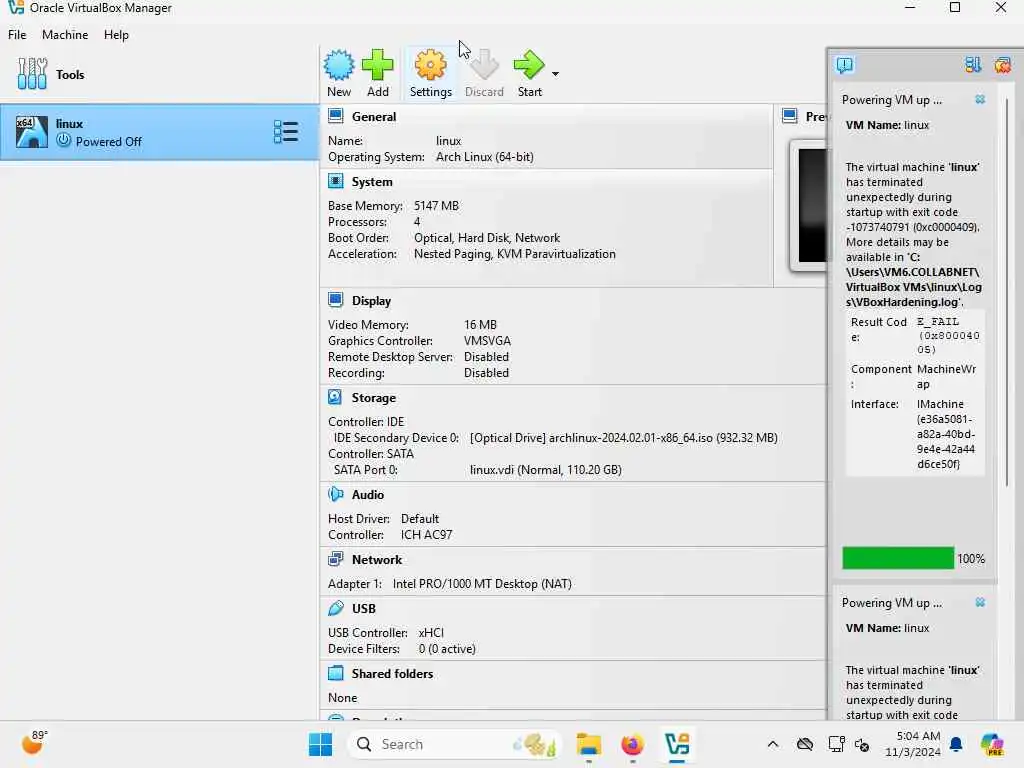Select Tools in the left panel
Image resolution: width=1024 pixels, height=768 pixels.
pos(159,74)
